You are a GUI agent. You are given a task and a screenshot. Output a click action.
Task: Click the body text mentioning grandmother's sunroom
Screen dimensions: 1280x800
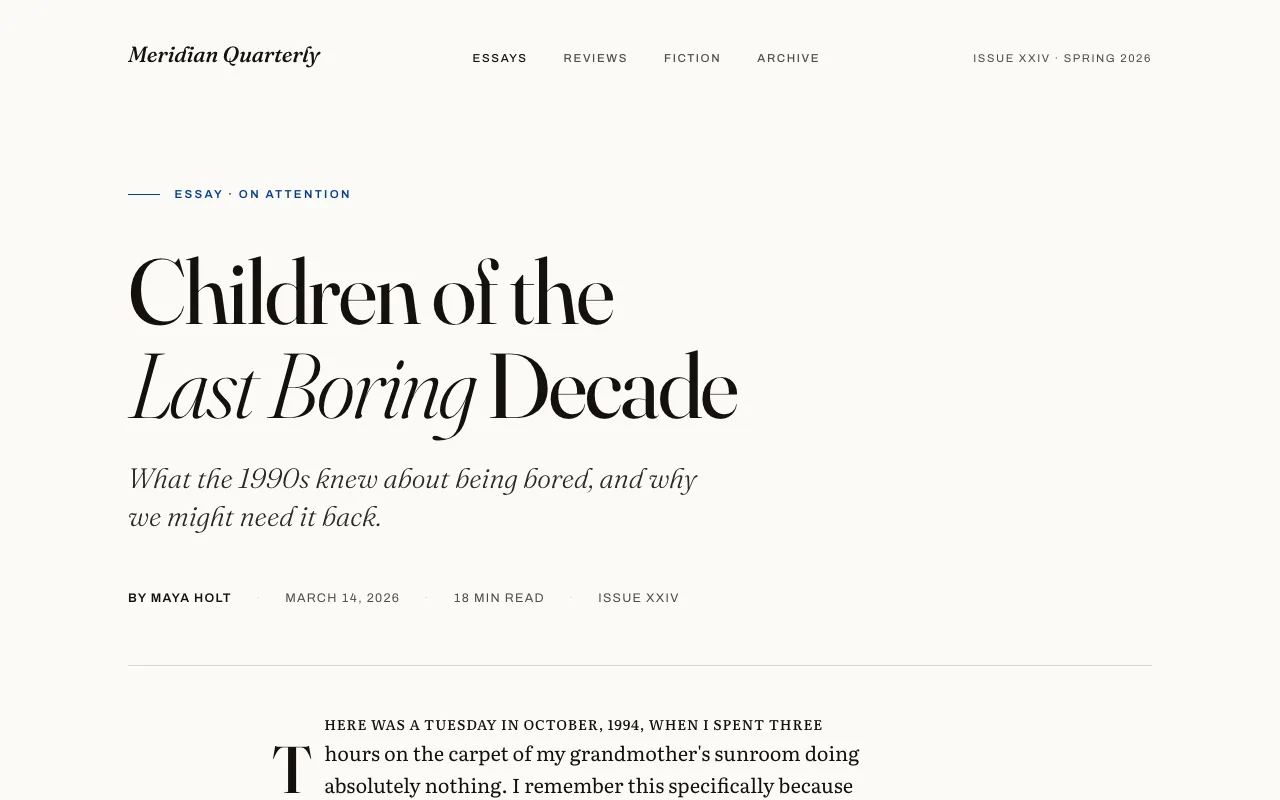click(591, 754)
